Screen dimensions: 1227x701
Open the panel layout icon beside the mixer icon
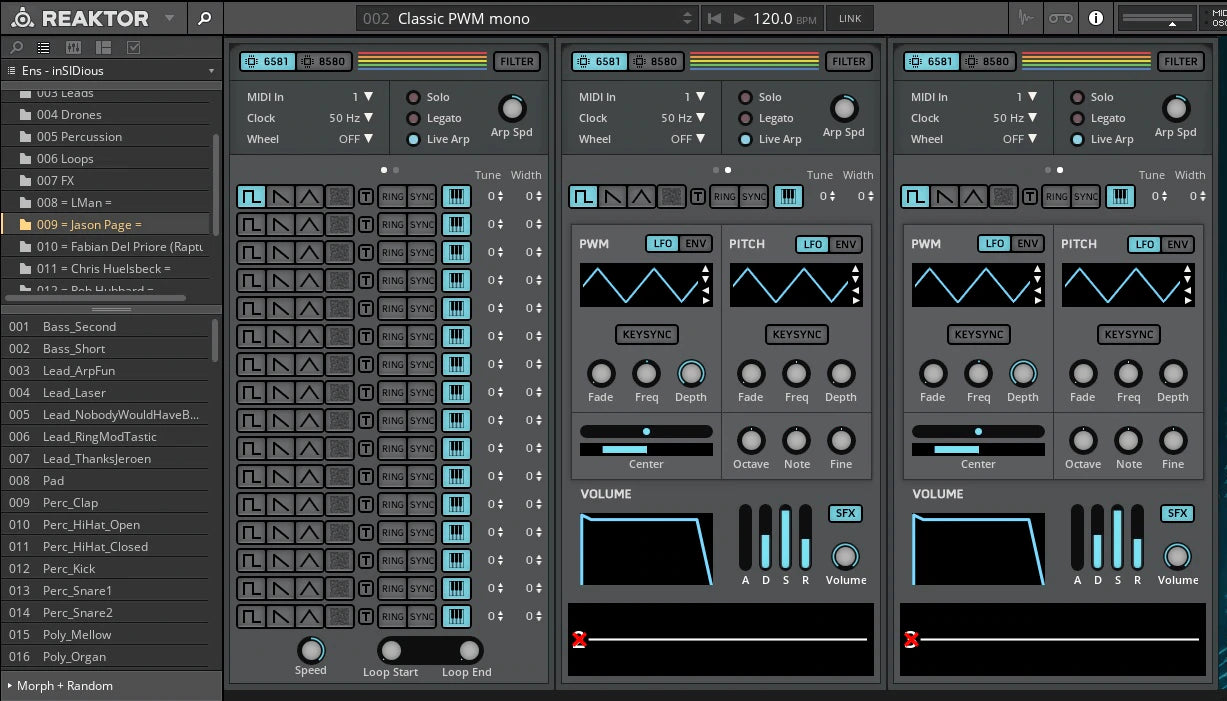pos(101,47)
